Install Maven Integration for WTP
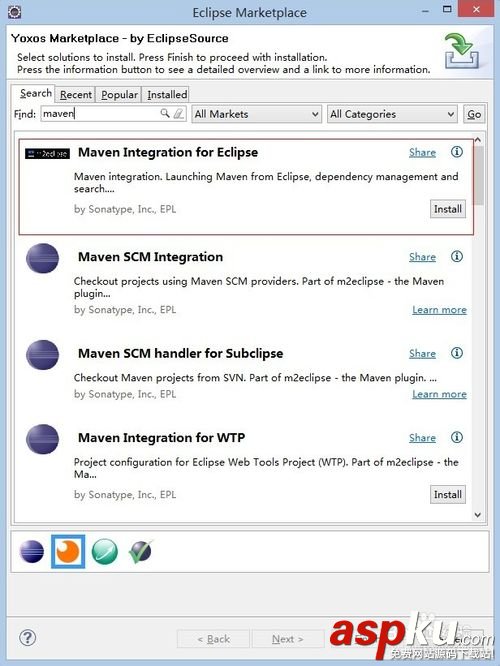Screen dimensions: 500x666 point(448,494)
